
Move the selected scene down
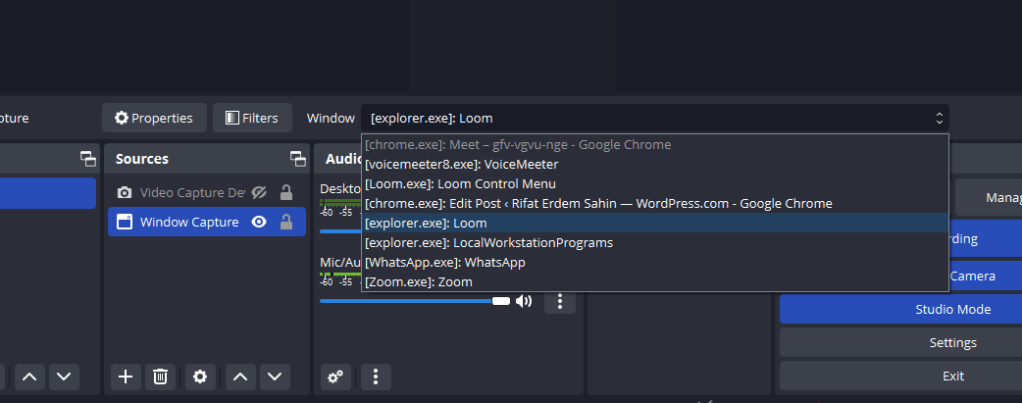tap(64, 376)
